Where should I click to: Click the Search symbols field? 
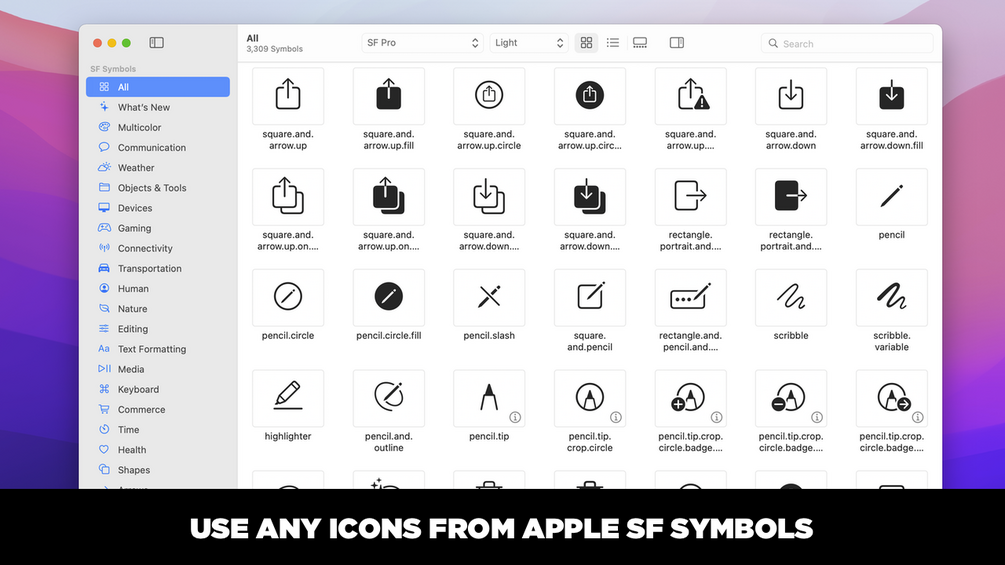pyautogui.click(x=847, y=44)
